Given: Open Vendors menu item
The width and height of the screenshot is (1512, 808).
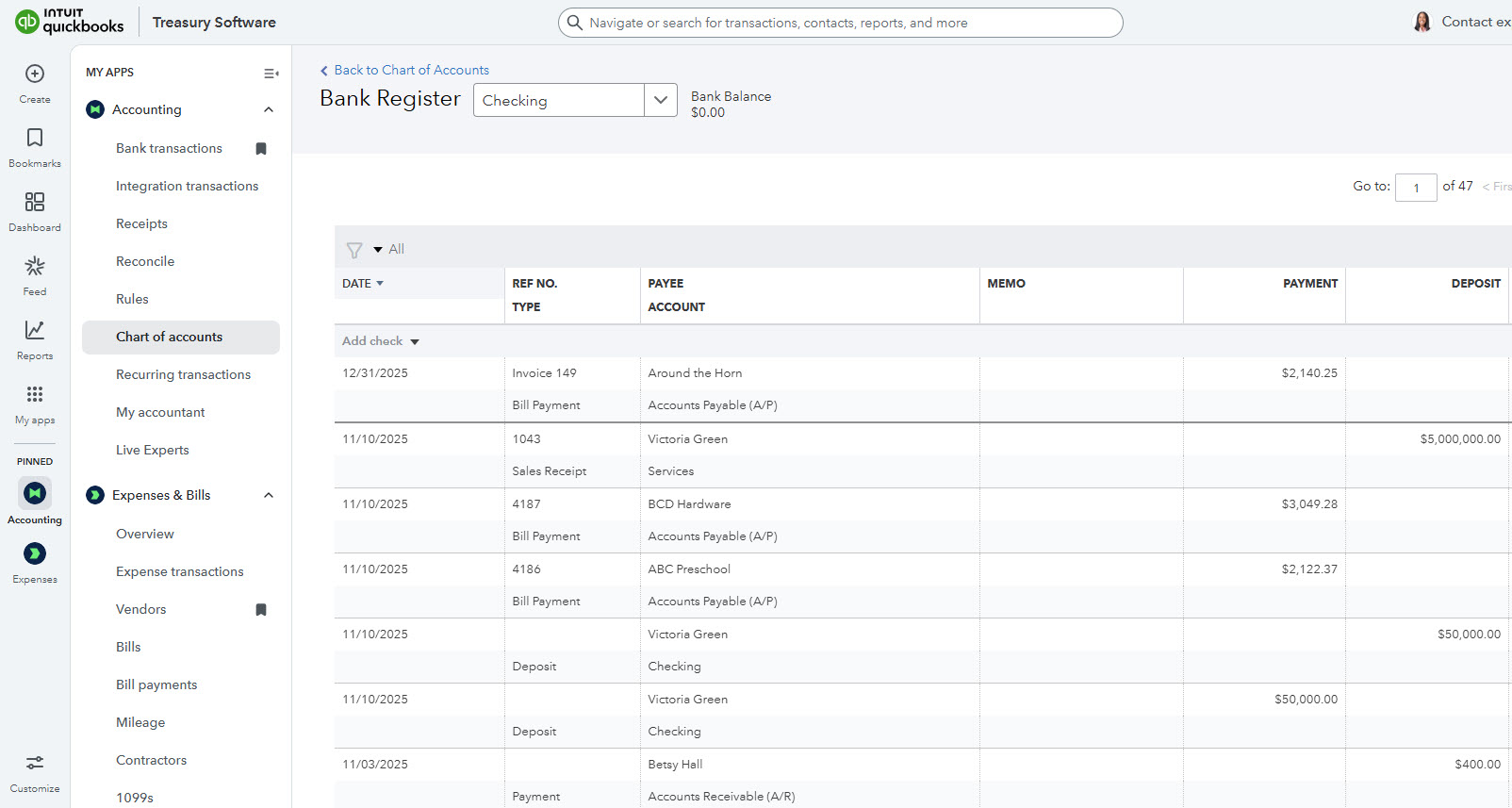Looking at the screenshot, I should pyautogui.click(x=141, y=609).
